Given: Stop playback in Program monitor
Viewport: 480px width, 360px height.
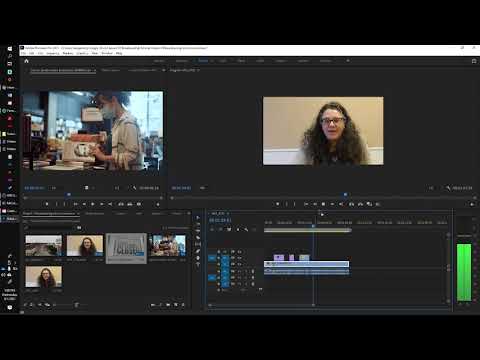Looking at the screenshot, I should pyautogui.click(x=323, y=204).
